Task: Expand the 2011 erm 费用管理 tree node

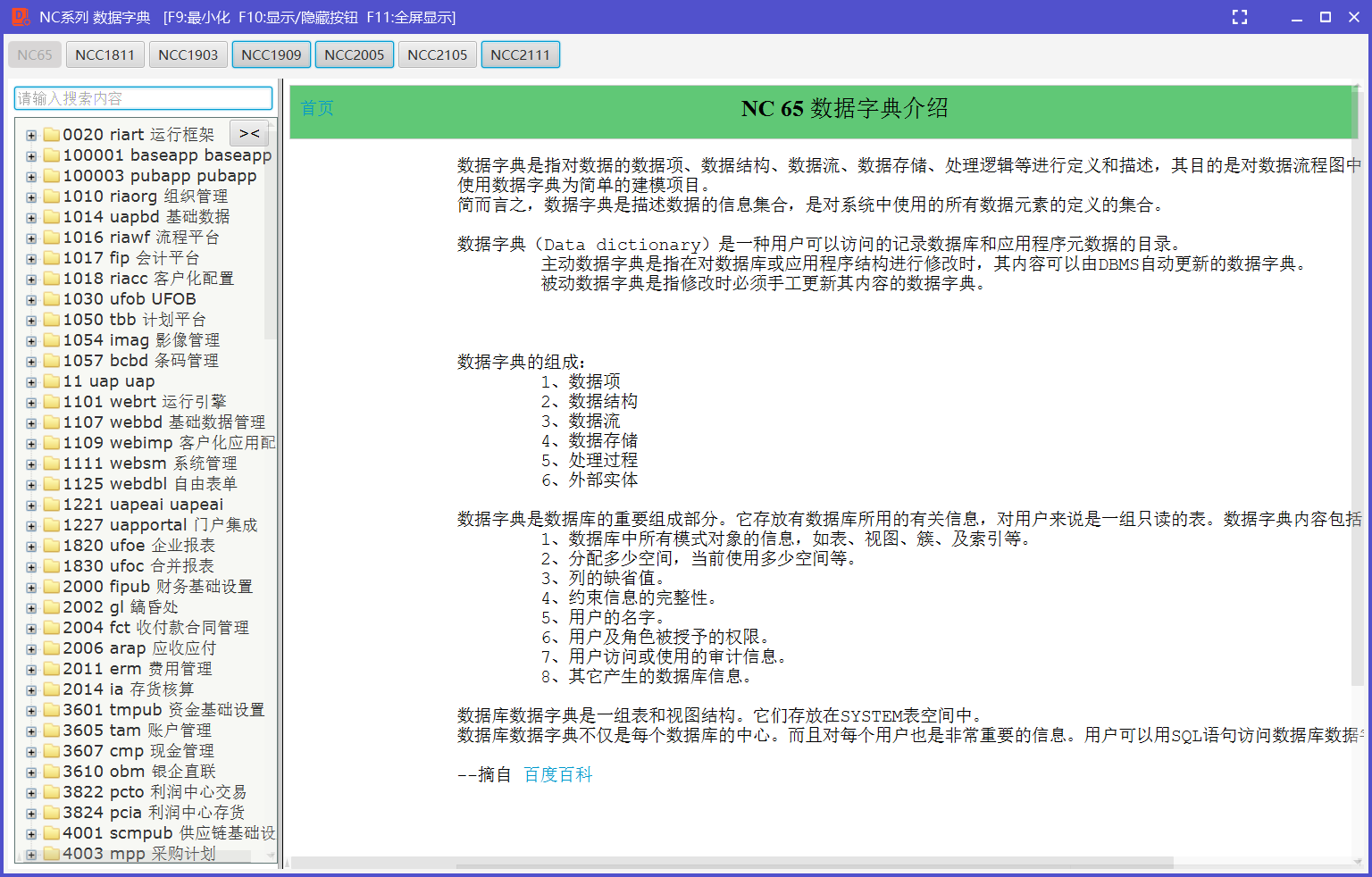Action: [x=30, y=668]
